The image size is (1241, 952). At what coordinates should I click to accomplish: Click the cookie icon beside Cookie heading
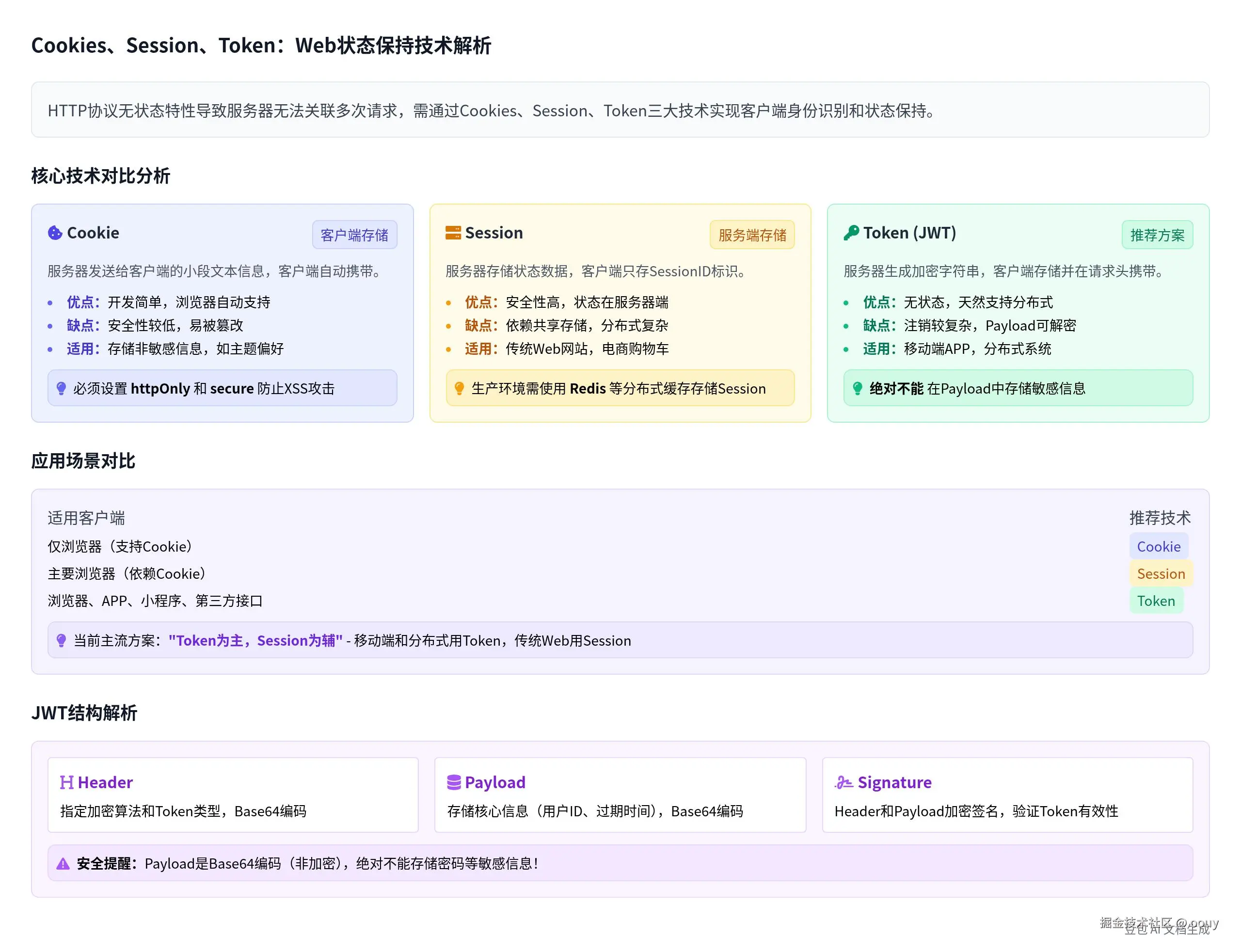(55, 233)
